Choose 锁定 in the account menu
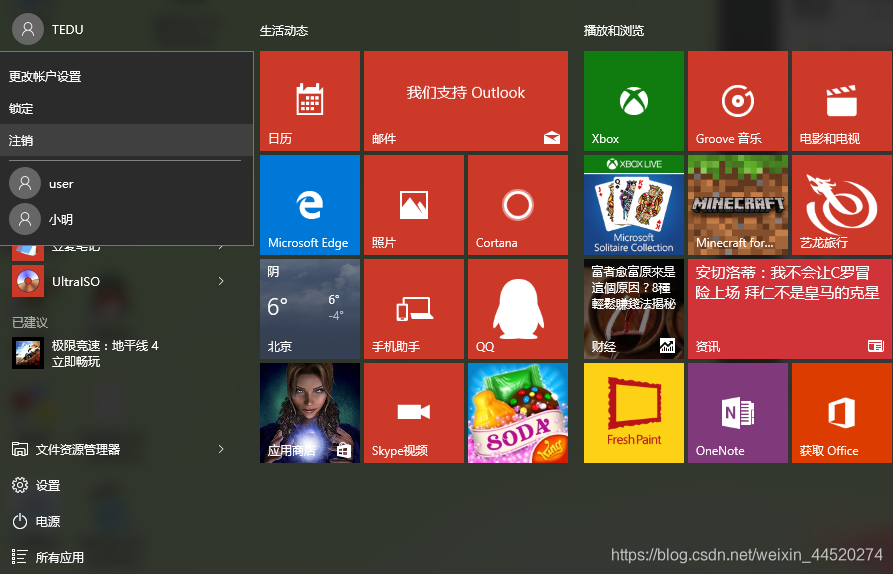The width and height of the screenshot is (893, 574). [x=126, y=108]
